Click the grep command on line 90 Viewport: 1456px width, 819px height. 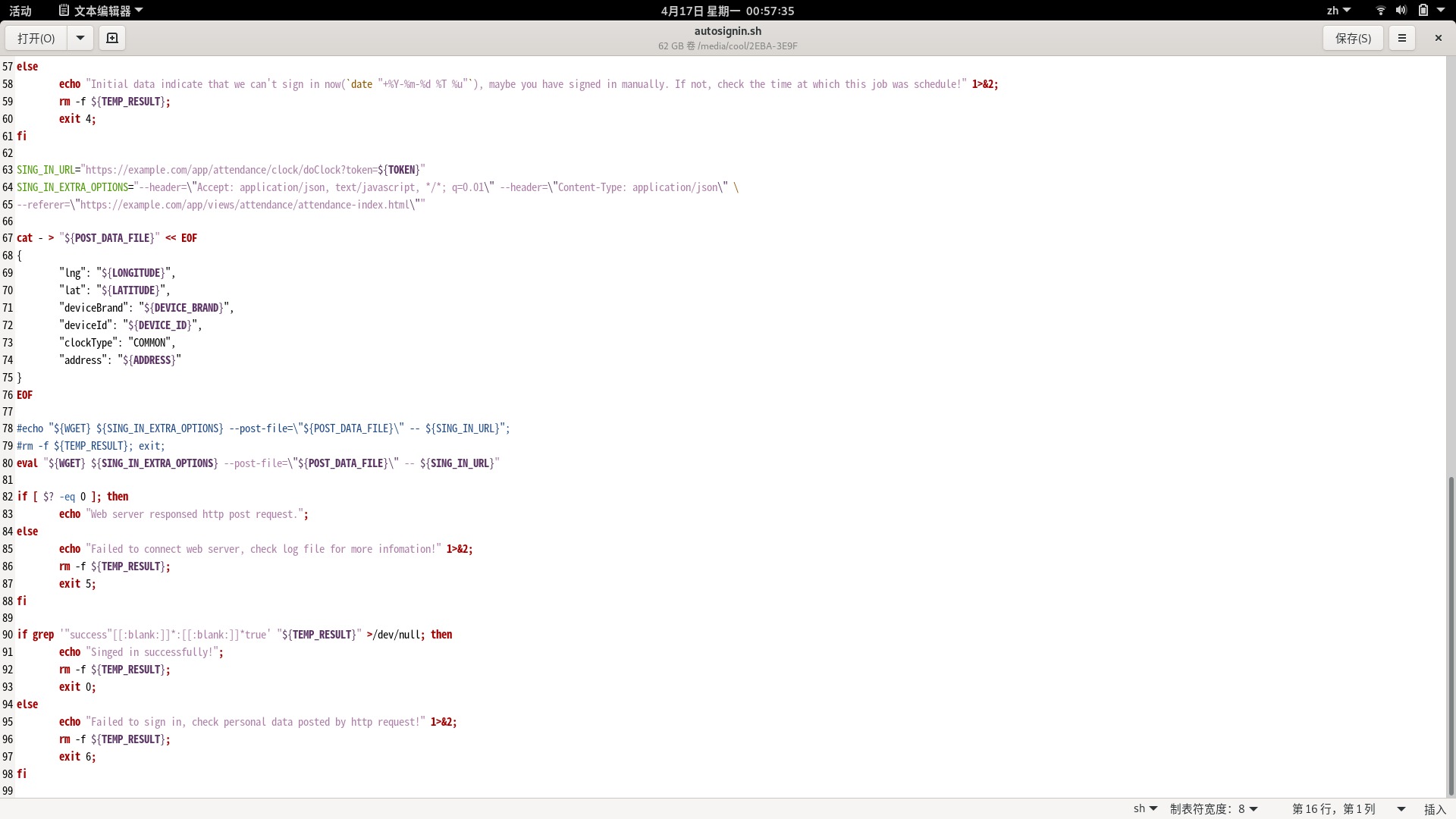tap(43, 635)
